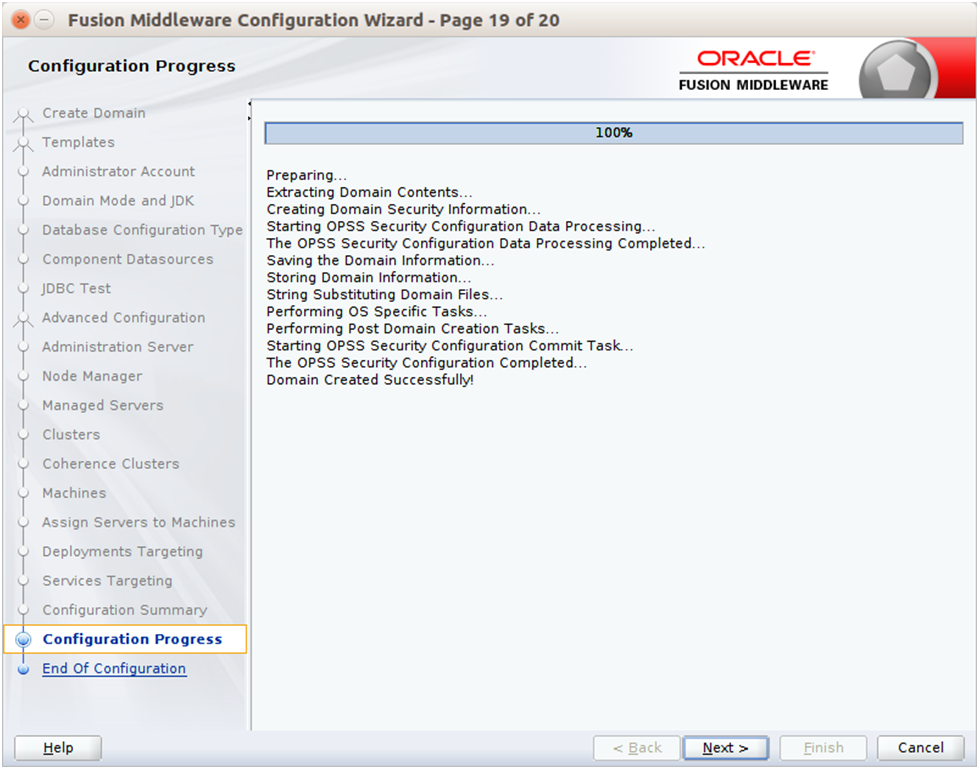
Task: Click "String Substituting Domain Files..." line
Action: [385, 295]
